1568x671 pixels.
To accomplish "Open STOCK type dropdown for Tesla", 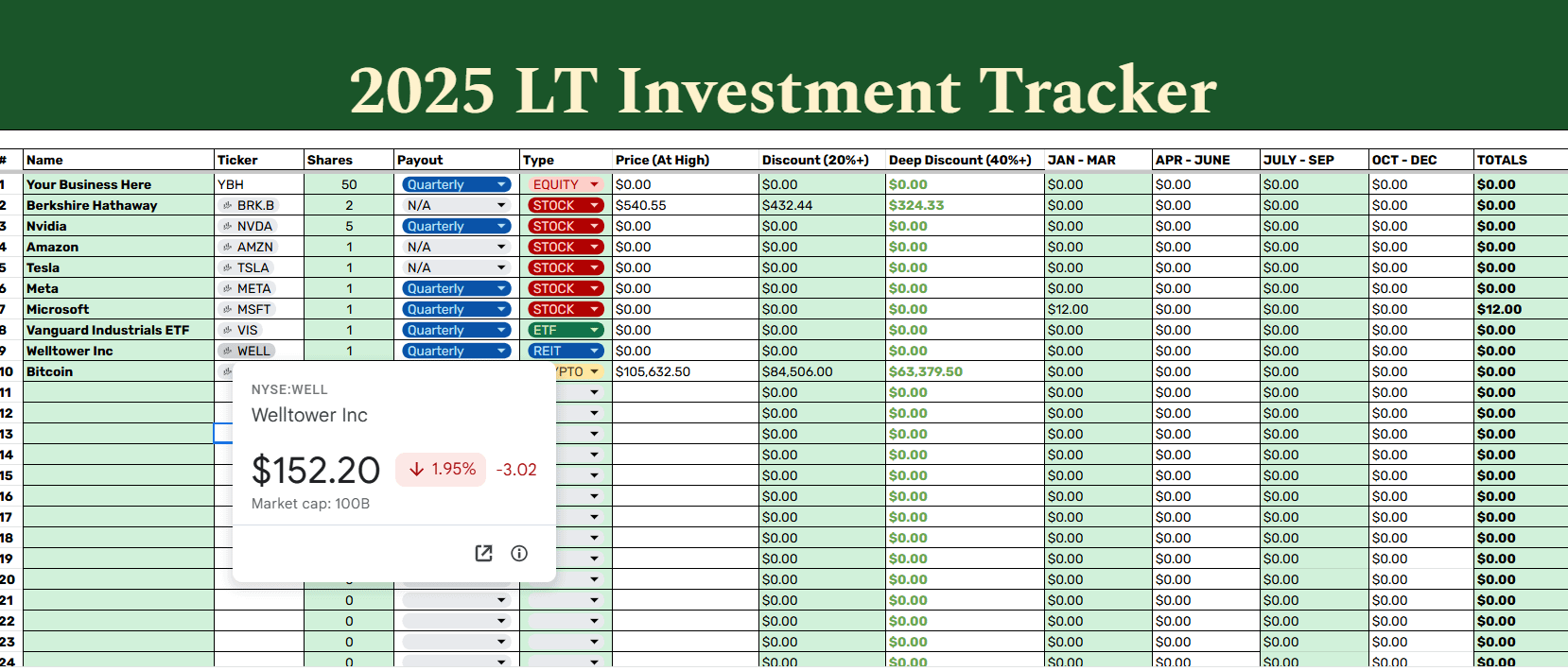I will 566,267.
